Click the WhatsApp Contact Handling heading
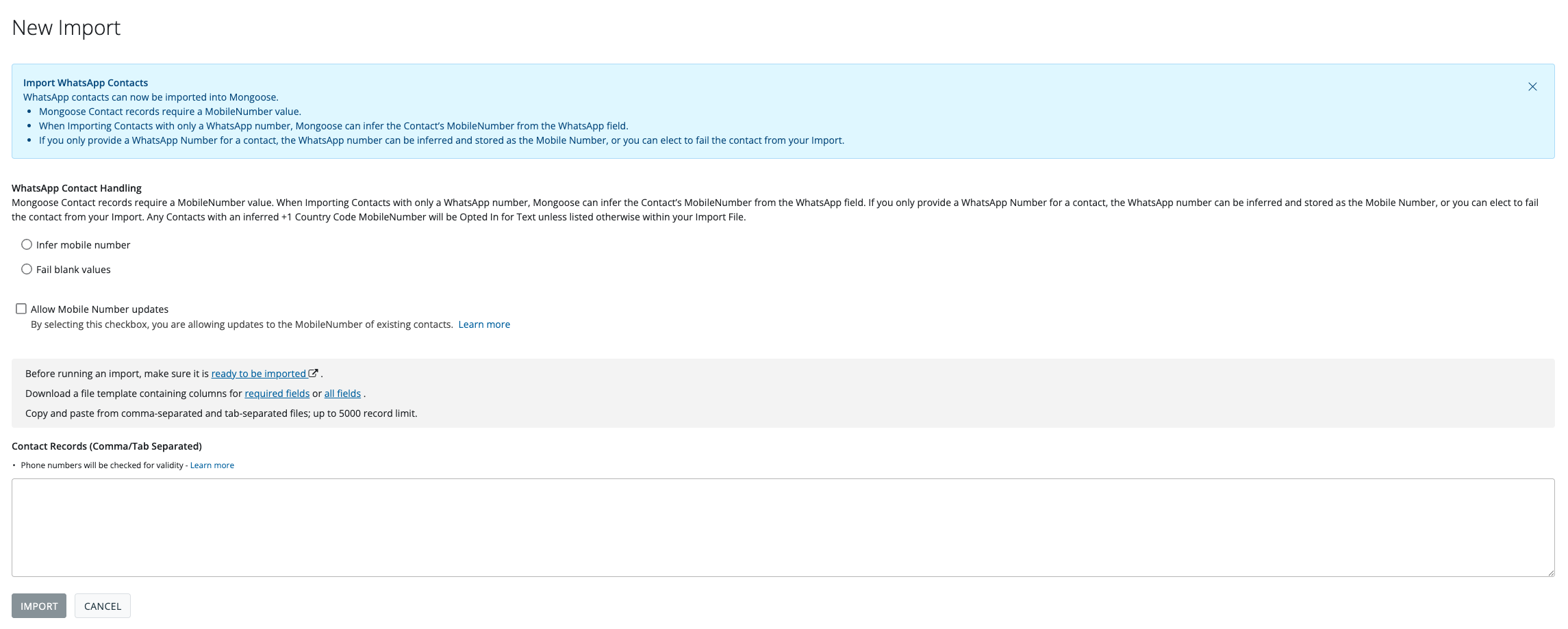Viewport: 1568px width, 629px height. pos(77,188)
